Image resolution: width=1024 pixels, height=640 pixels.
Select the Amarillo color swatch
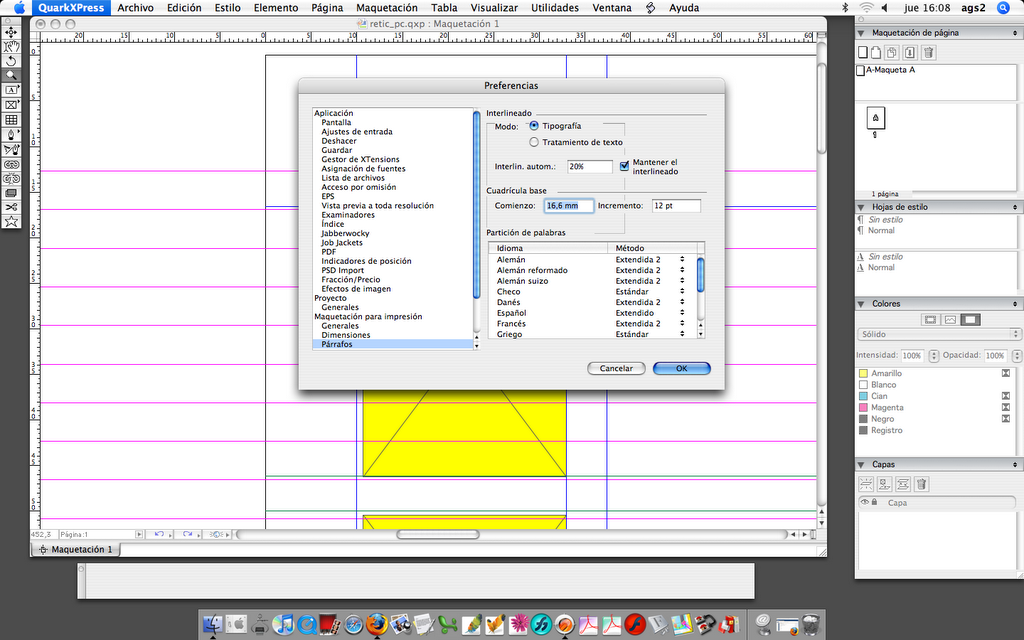point(863,374)
